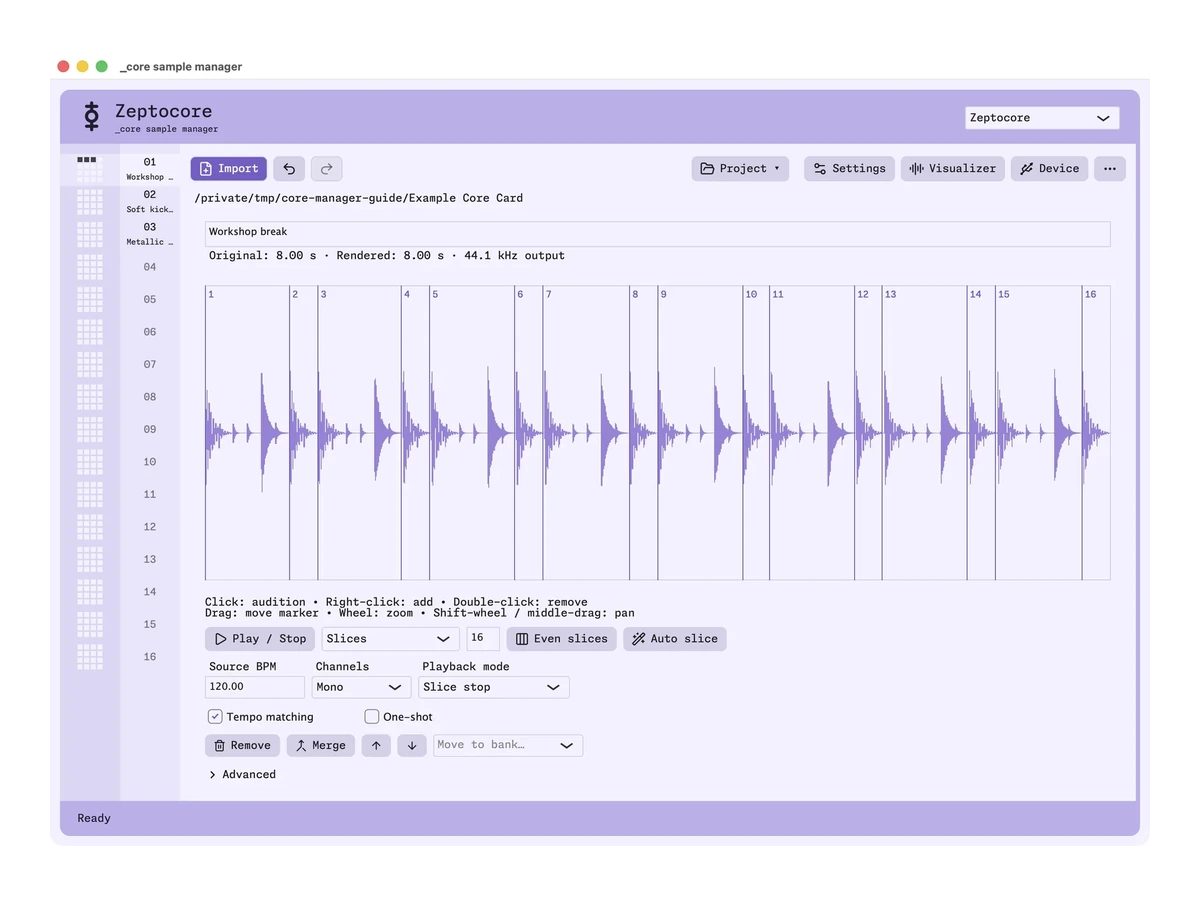Select the bank grid icon beside slot 06

[x=90, y=332]
